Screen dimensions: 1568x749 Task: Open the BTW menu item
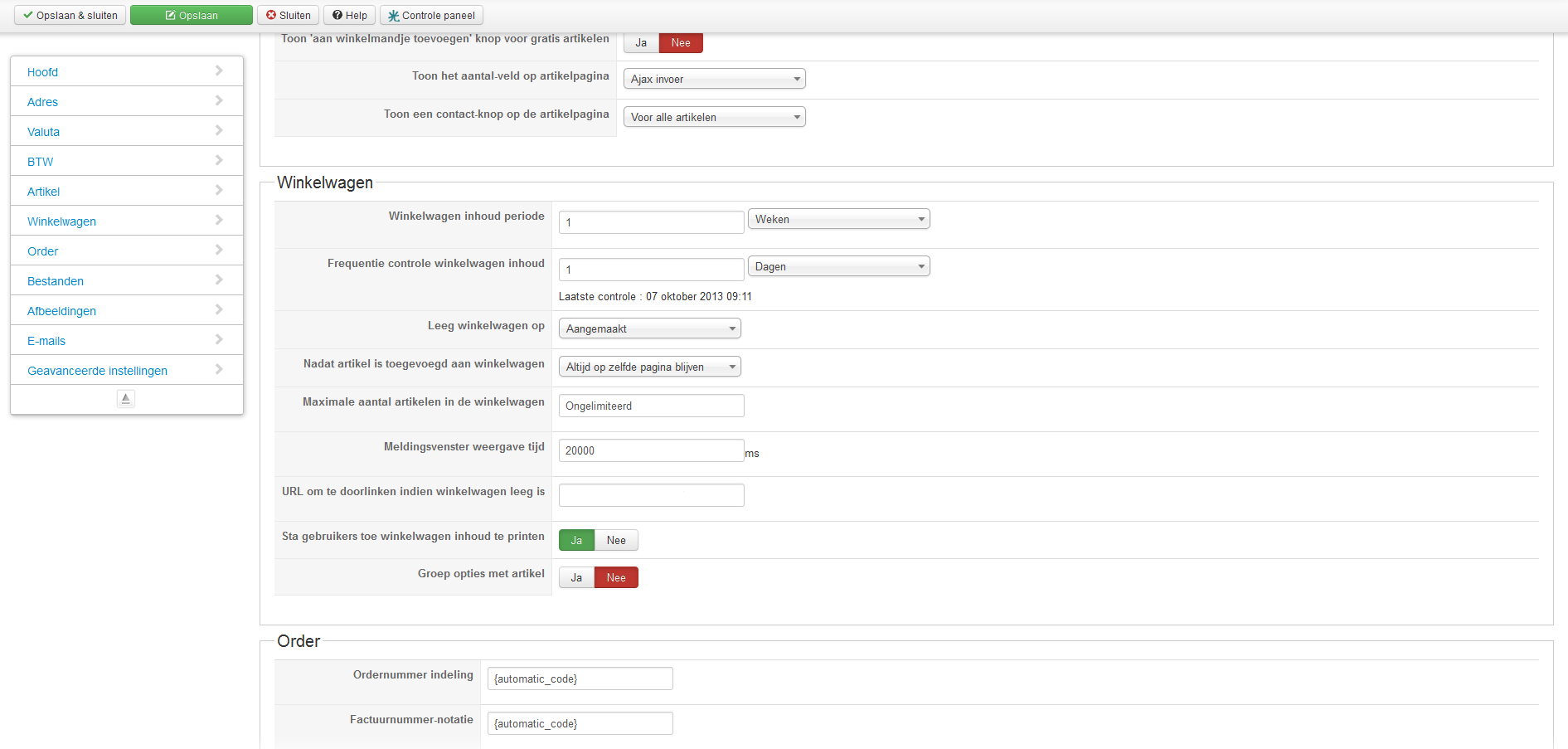tap(40, 162)
